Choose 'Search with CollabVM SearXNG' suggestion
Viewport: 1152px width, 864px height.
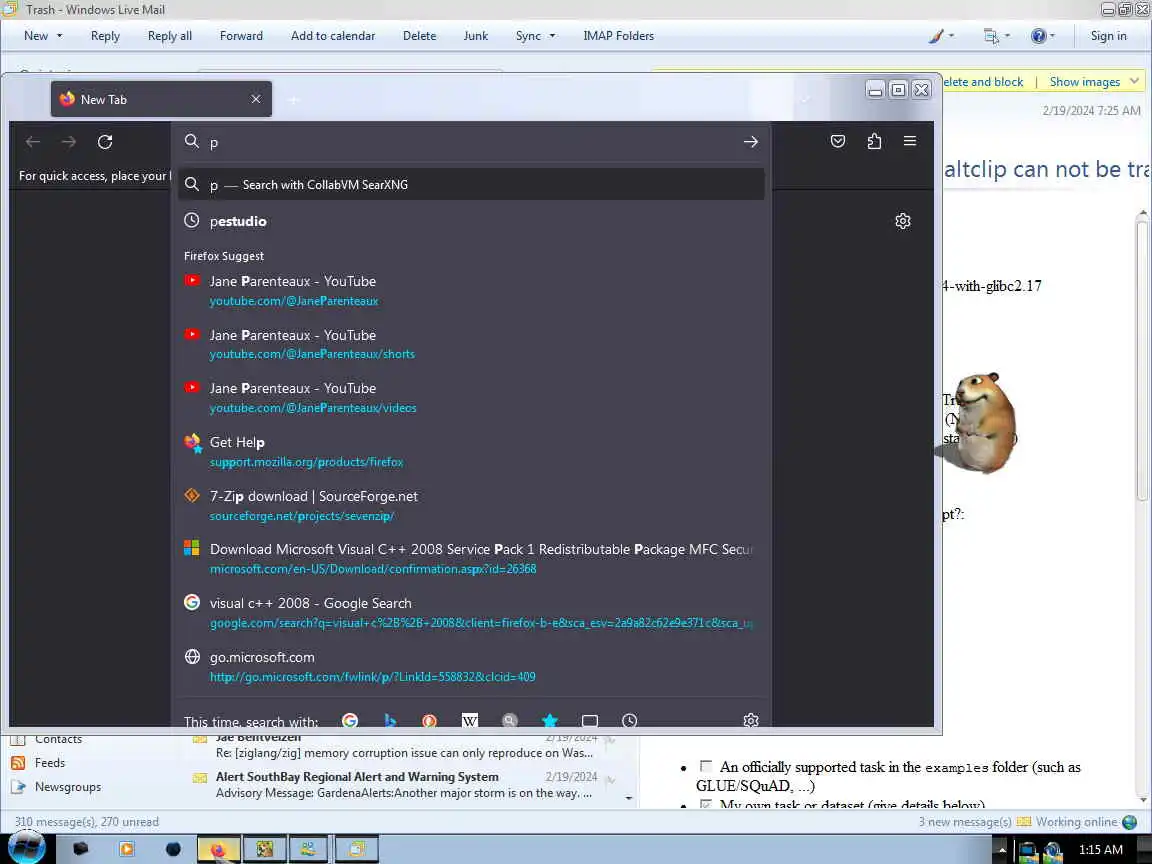pos(471,184)
